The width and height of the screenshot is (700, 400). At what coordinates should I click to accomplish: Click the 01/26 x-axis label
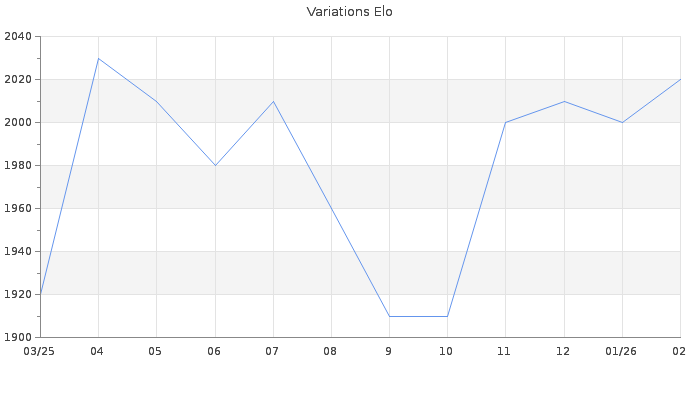tap(621, 352)
